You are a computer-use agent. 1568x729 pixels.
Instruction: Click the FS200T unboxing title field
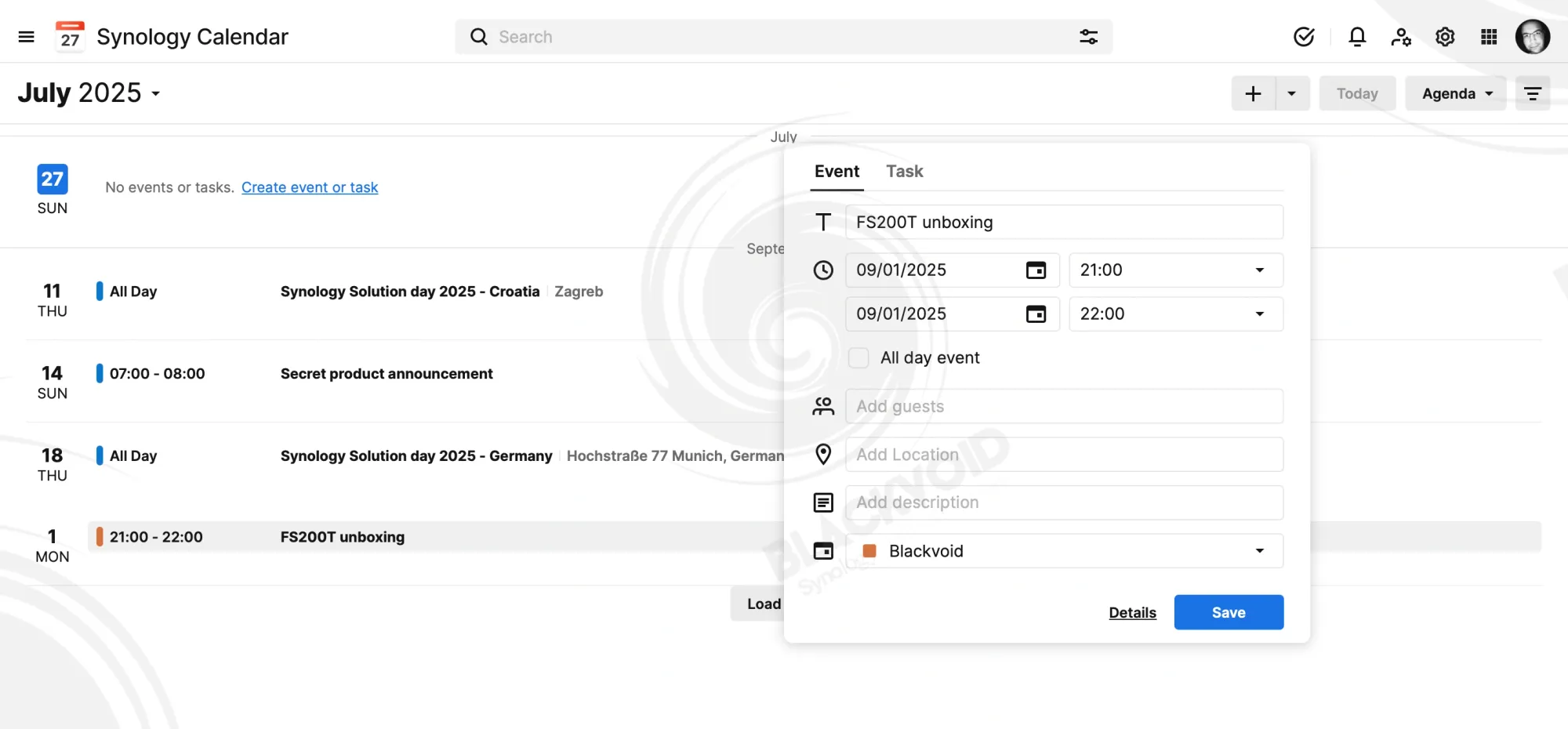click(x=1064, y=222)
